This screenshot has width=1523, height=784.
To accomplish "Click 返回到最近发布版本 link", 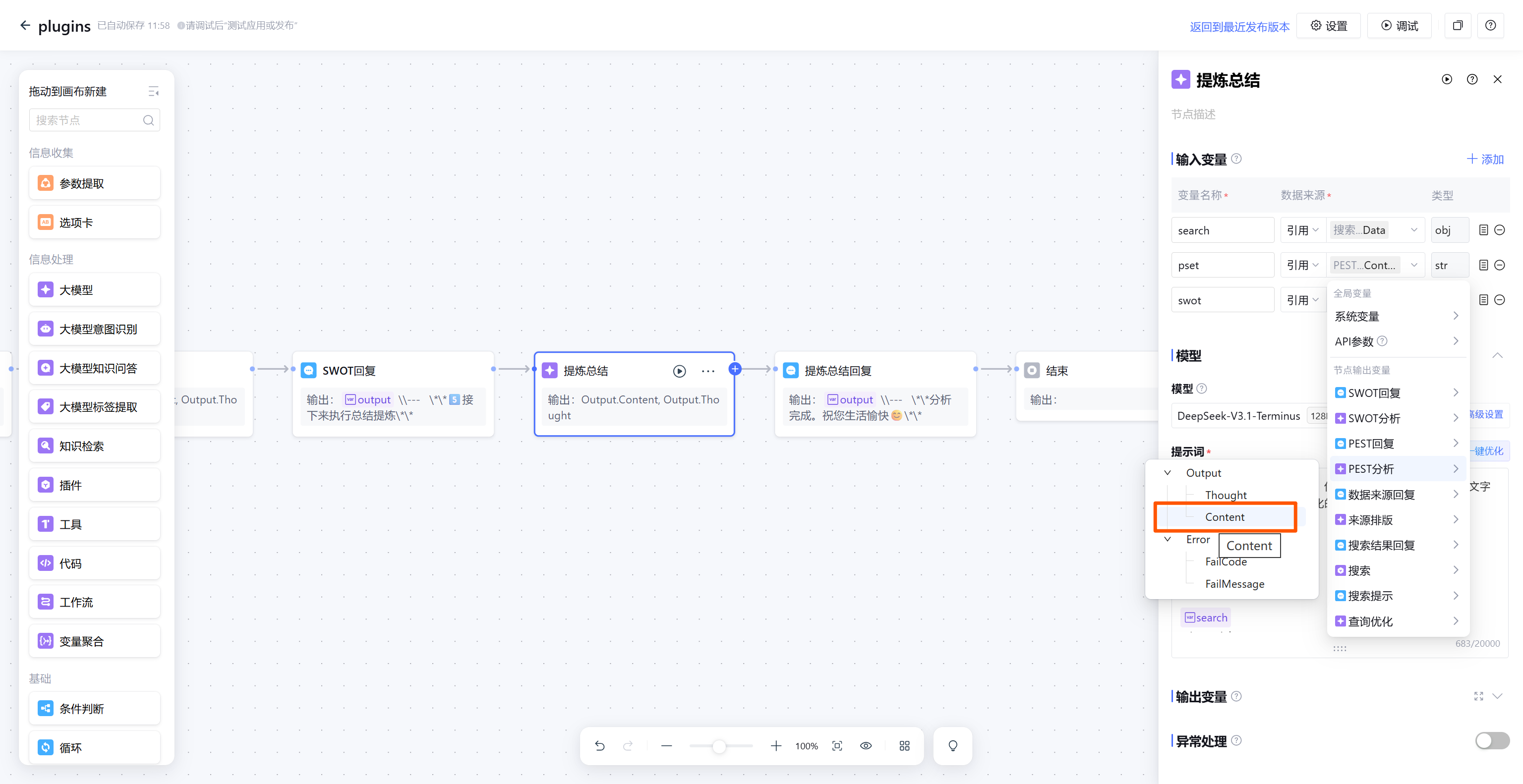I will 1239,27.
